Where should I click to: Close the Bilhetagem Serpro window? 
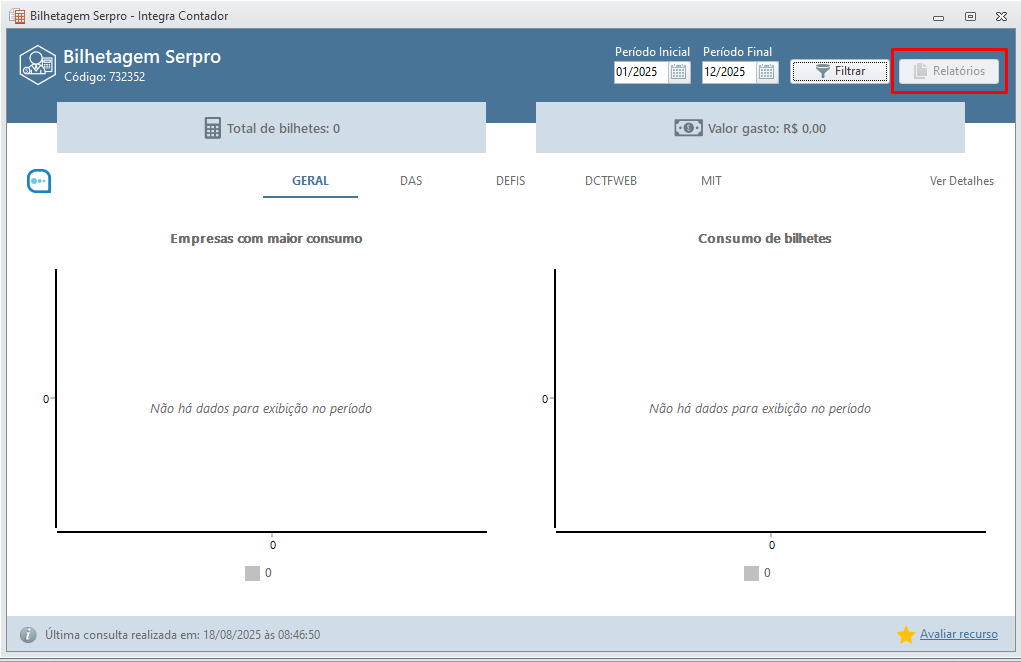(1001, 17)
